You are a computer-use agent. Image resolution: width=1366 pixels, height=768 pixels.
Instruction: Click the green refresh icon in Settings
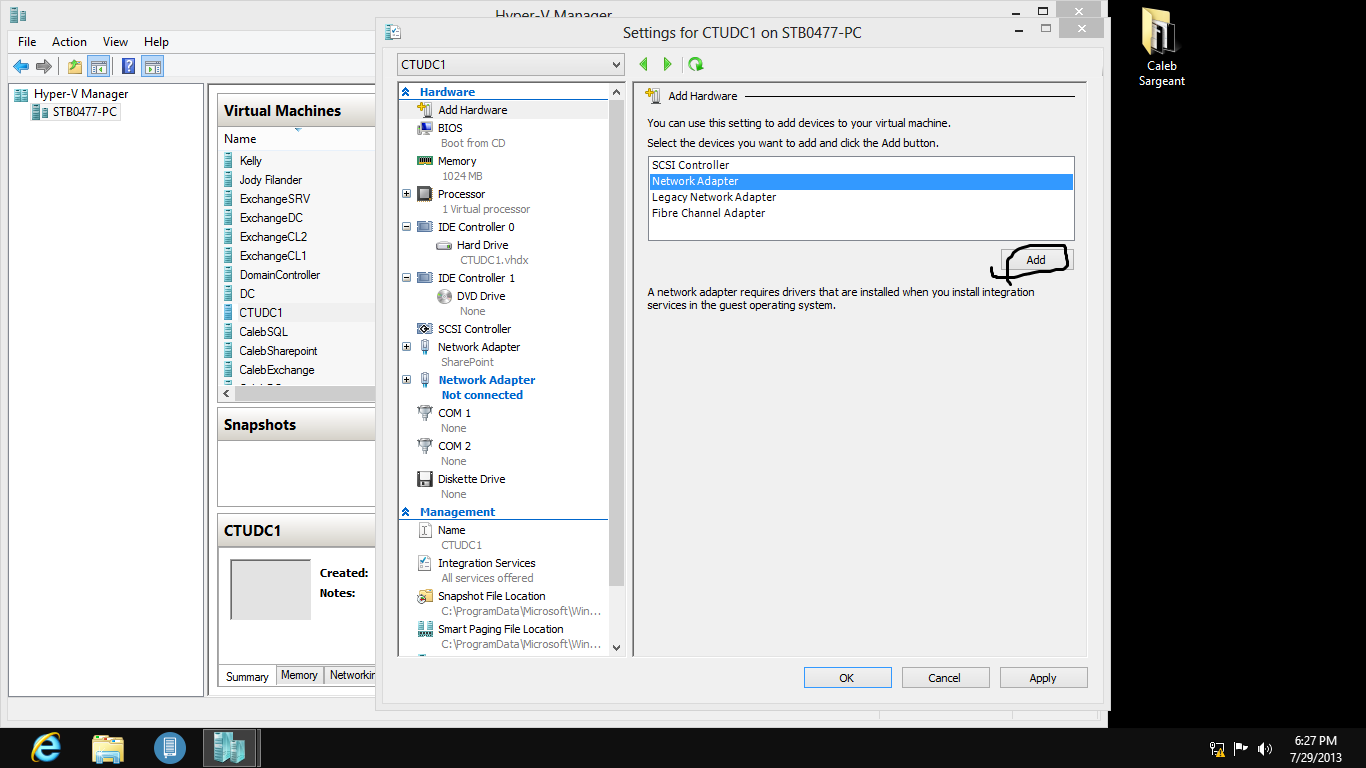click(x=696, y=64)
